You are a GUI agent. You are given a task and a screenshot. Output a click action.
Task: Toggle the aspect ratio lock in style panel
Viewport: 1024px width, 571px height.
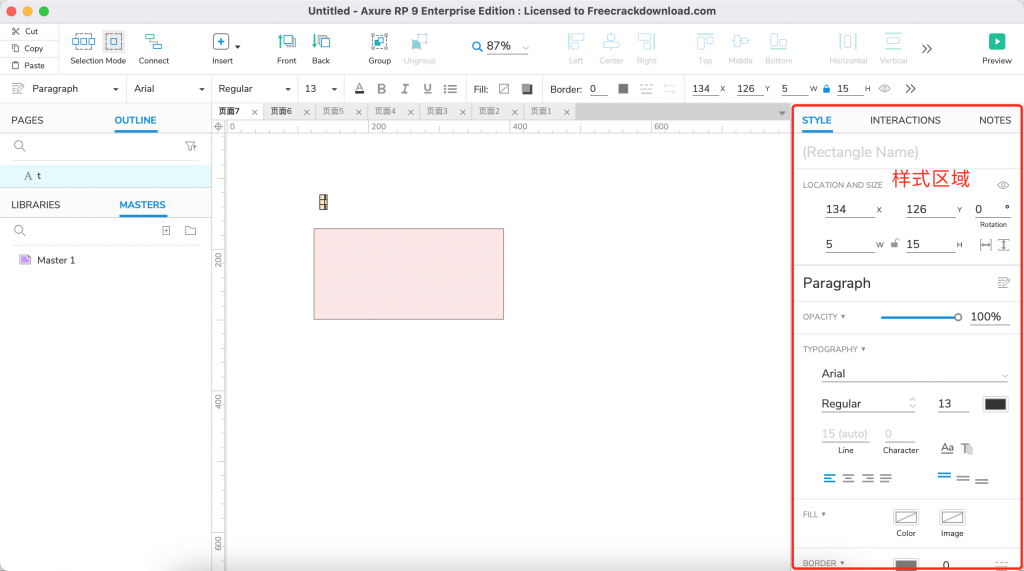tap(892, 244)
